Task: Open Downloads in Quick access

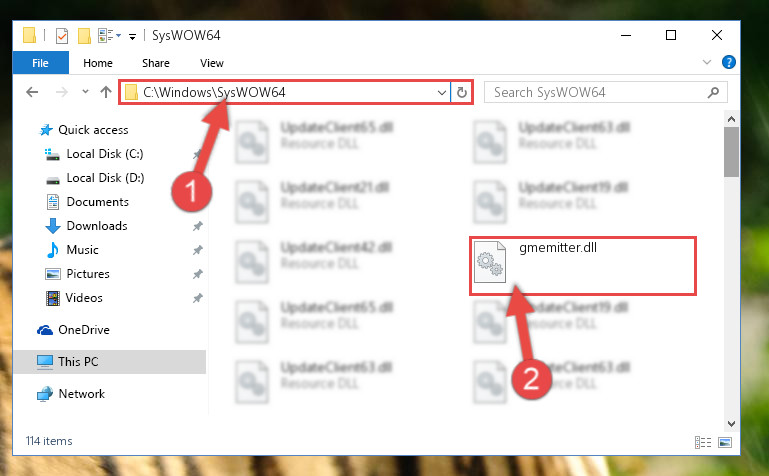Action: pos(97,225)
